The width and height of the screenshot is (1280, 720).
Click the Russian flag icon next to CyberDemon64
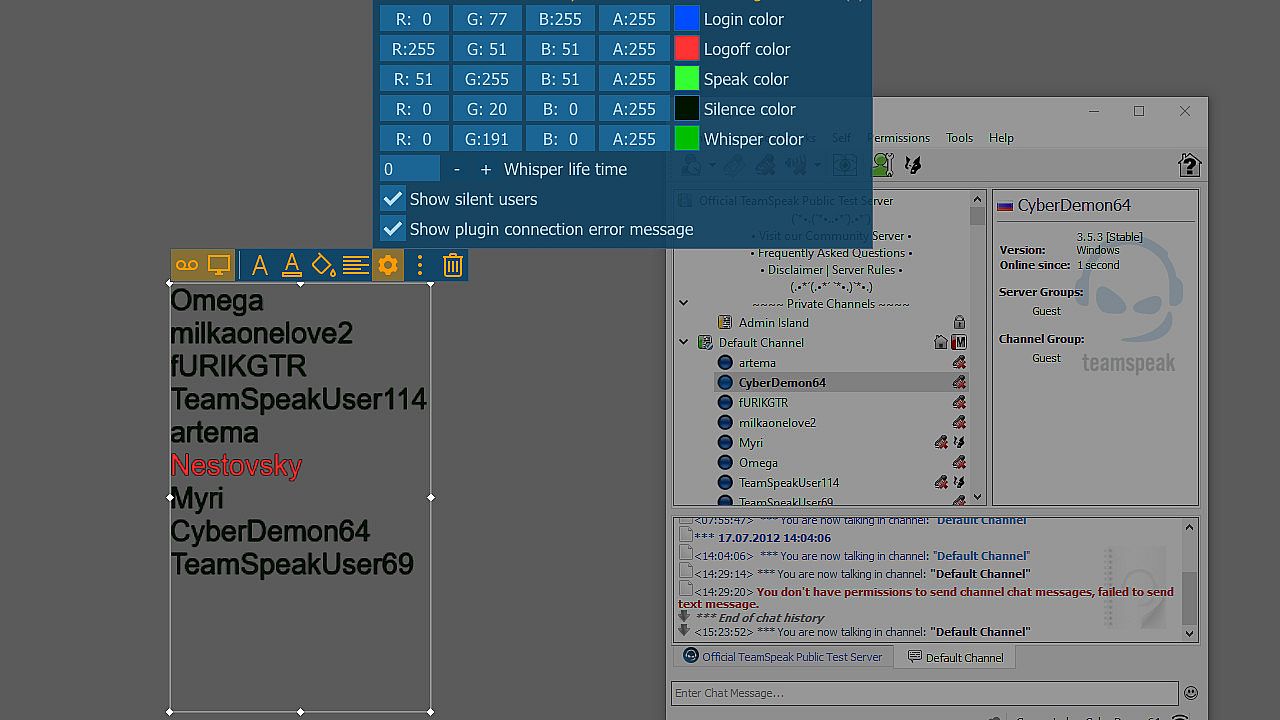[1005, 206]
